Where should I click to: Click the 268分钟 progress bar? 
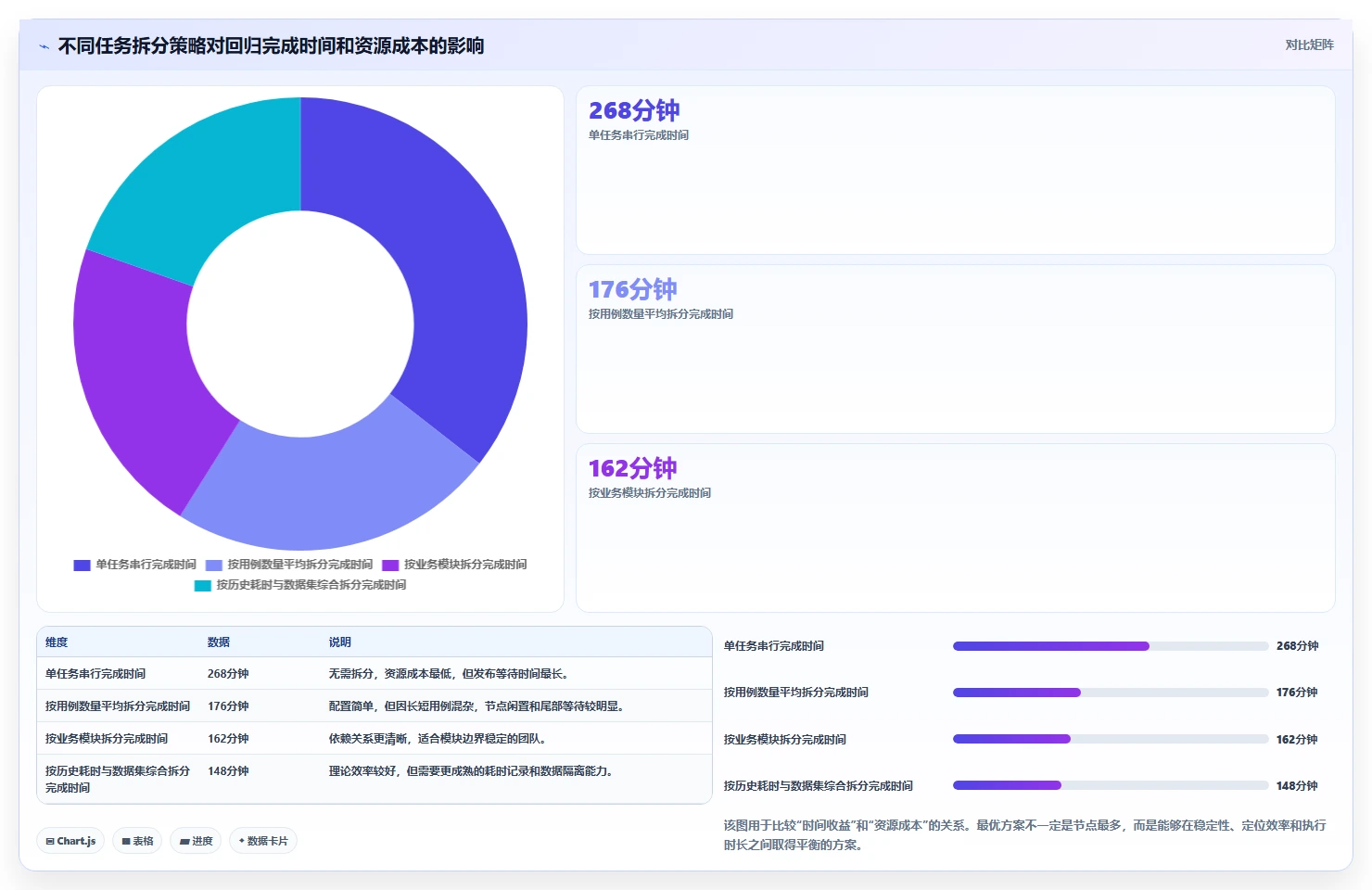tap(1111, 646)
